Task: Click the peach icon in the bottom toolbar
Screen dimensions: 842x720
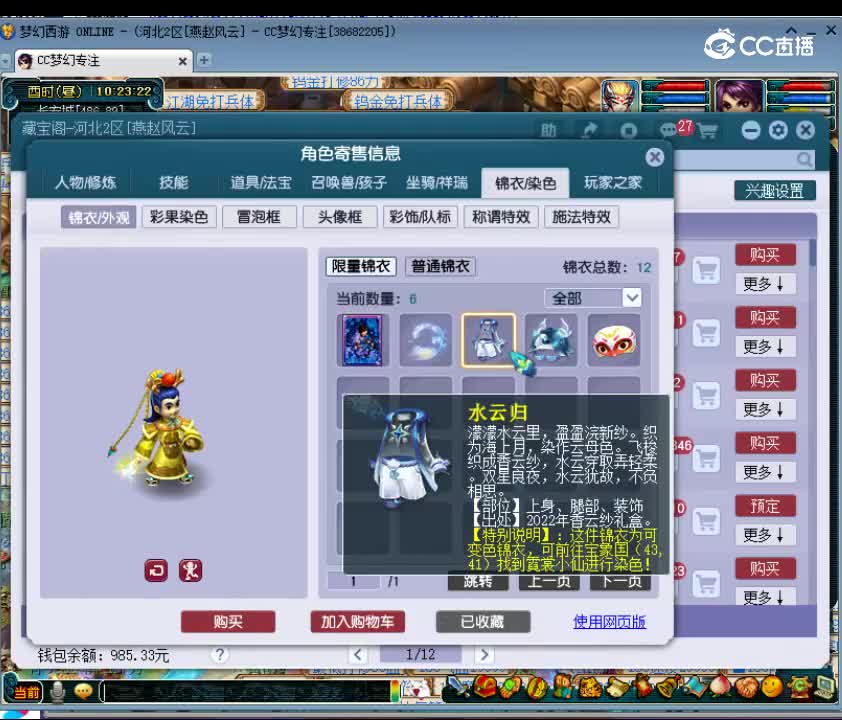Action: (x=722, y=686)
